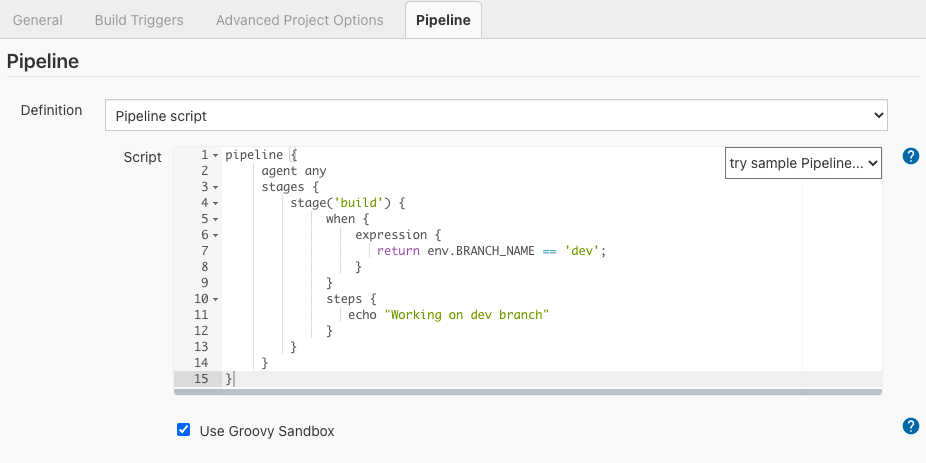This screenshot has width=926, height=463.
Task: Collapse the pipeline block on line 1
Action: [x=215, y=156]
